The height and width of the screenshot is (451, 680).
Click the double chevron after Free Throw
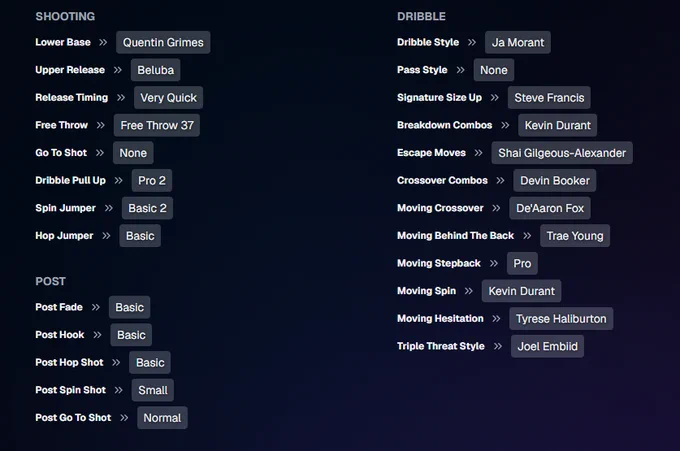[x=101, y=125]
